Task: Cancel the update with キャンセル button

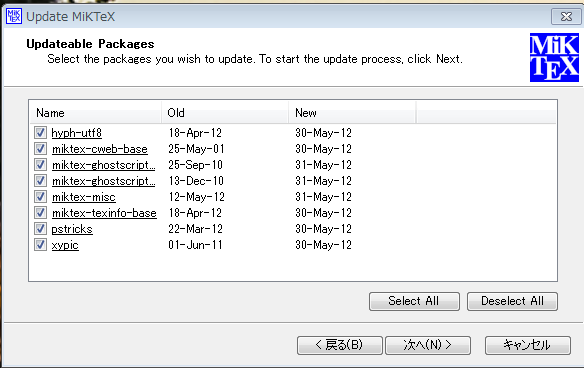Action: pos(528,345)
